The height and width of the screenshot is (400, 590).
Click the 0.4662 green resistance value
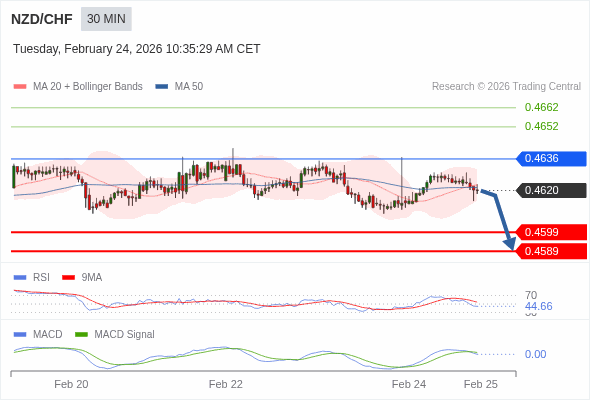pos(541,108)
